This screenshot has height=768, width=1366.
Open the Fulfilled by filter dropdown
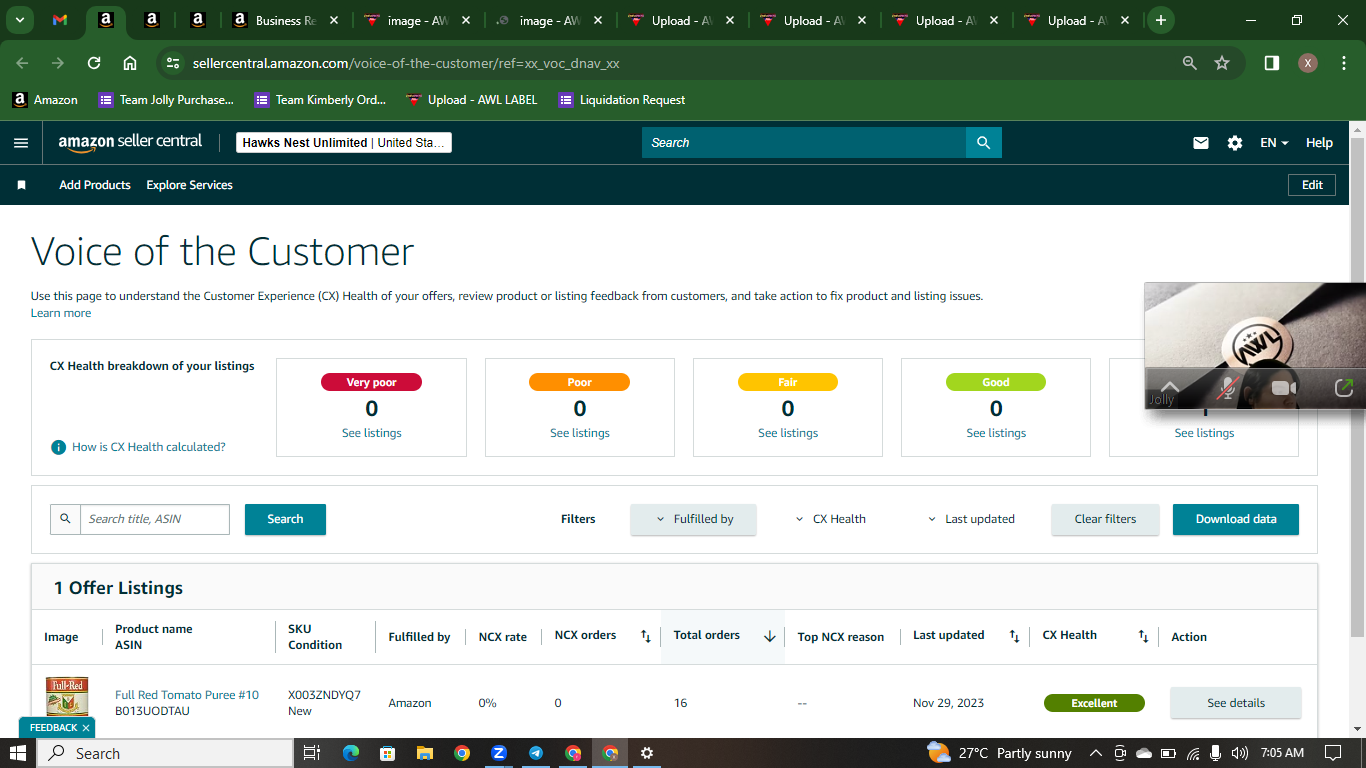pos(693,519)
